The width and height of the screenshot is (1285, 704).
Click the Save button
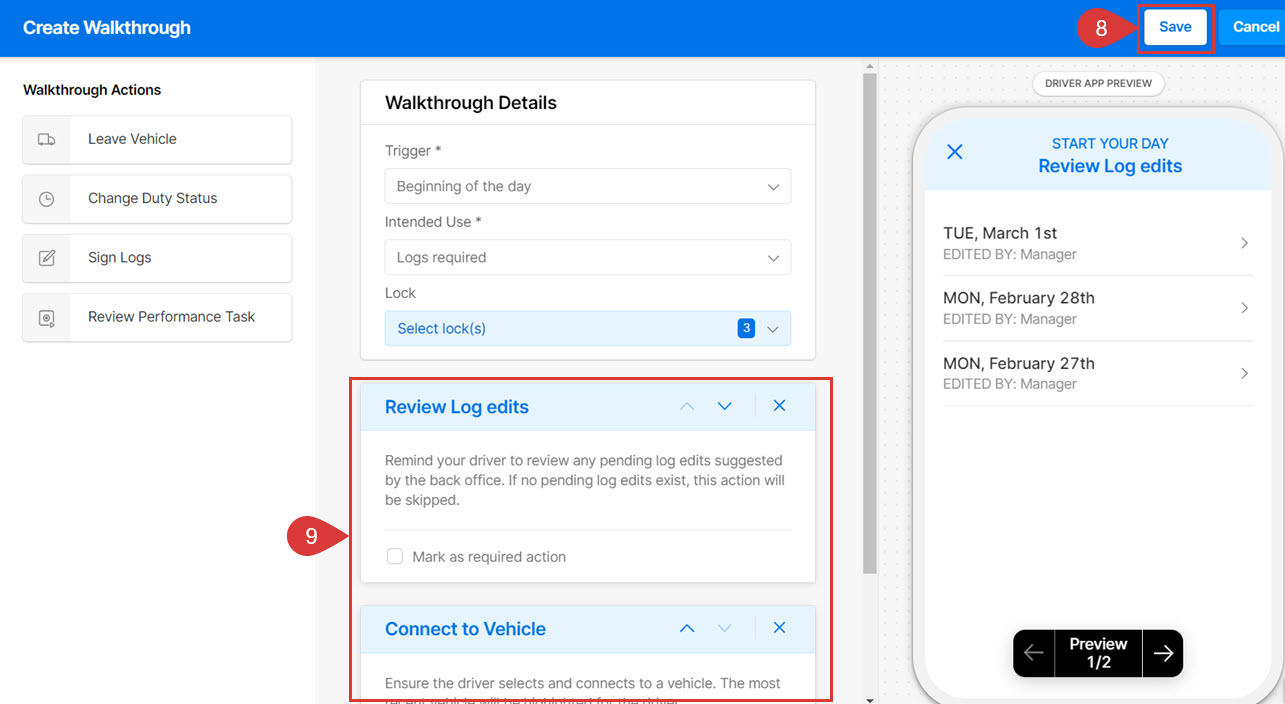point(1175,28)
